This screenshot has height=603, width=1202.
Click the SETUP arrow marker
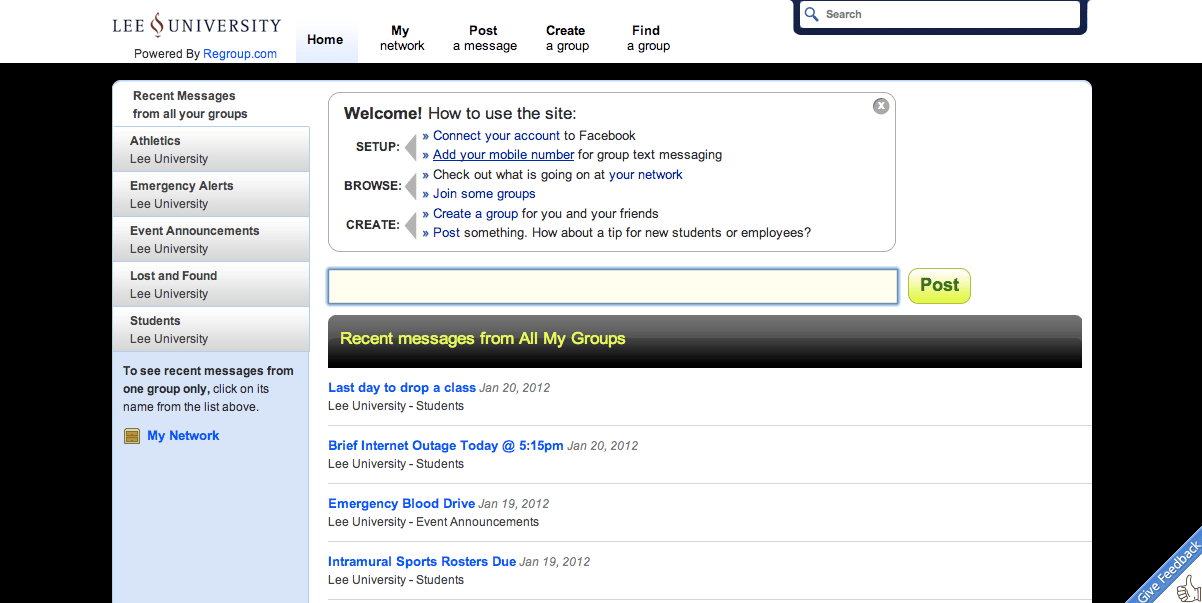410,147
